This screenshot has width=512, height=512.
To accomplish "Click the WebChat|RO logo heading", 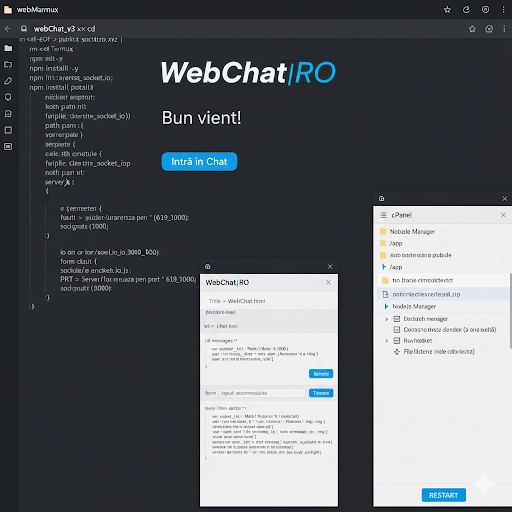I will (248, 72).
